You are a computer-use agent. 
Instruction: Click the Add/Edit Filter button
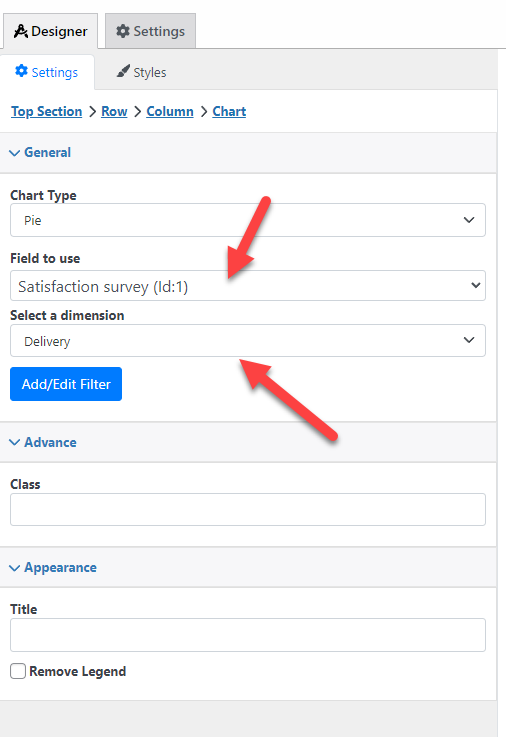click(66, 384)
